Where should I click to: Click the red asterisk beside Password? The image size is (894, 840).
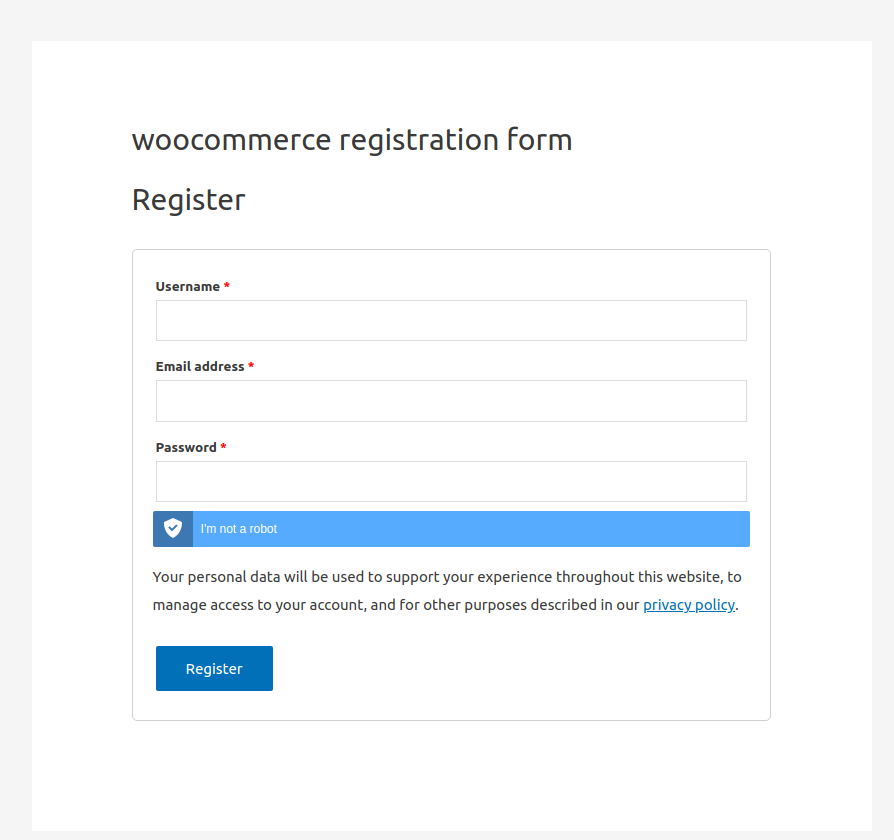pos(224,448)
